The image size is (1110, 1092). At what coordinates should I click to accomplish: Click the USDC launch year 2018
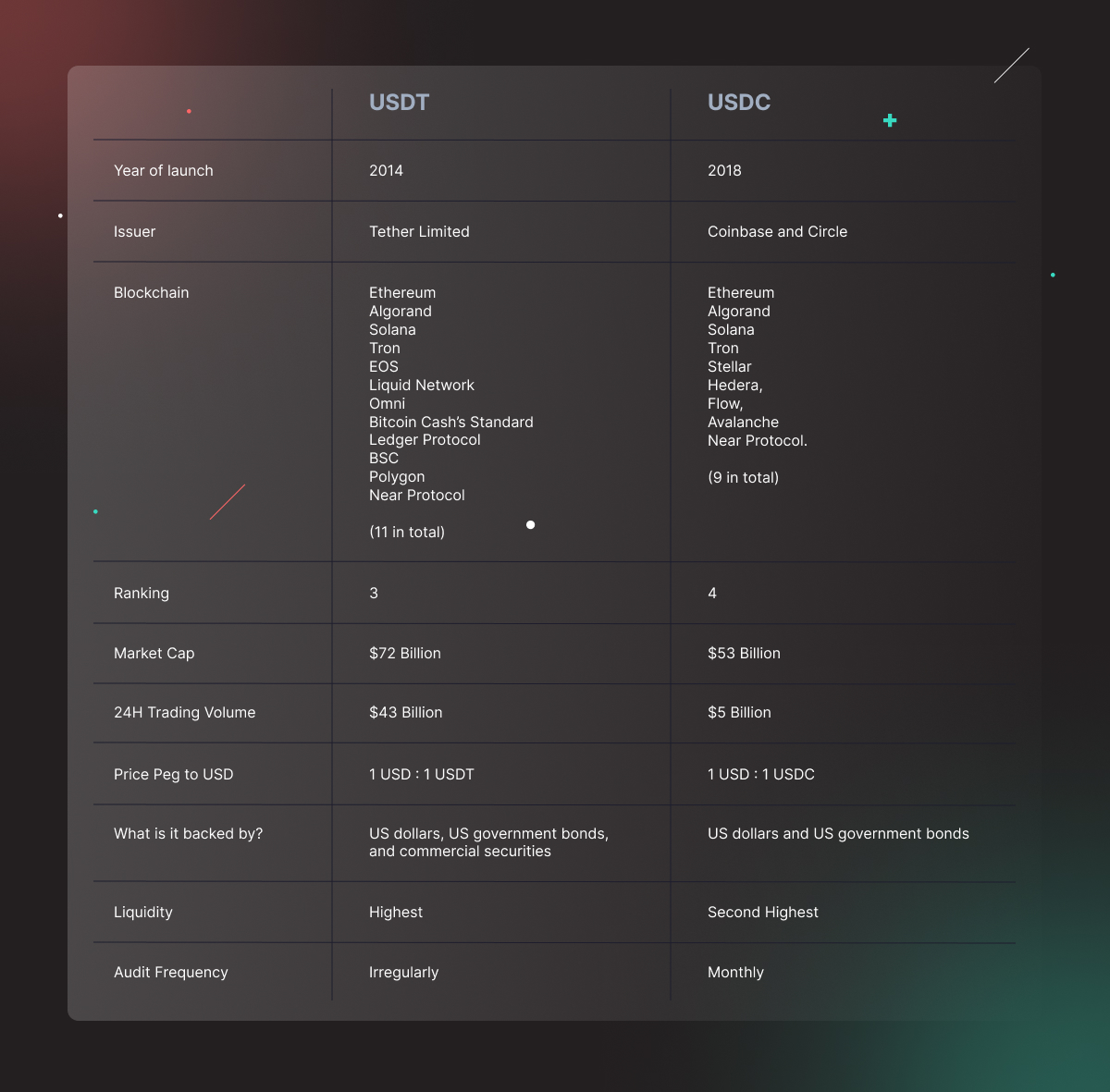point(724,170)
